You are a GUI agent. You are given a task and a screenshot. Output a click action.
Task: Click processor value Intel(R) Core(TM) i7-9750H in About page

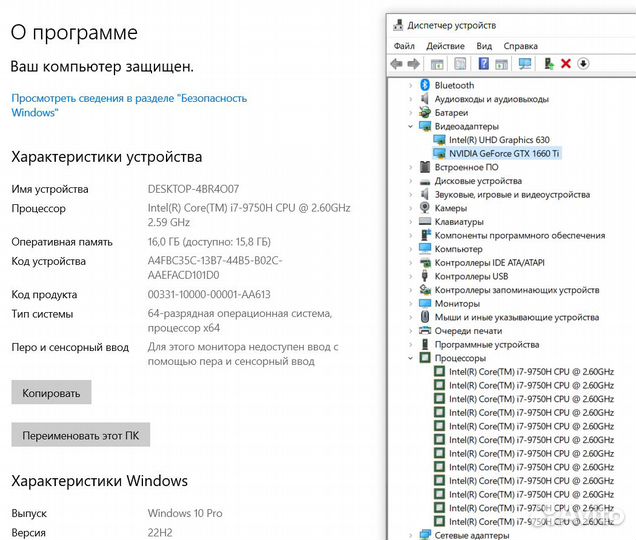tap(249, 215)
